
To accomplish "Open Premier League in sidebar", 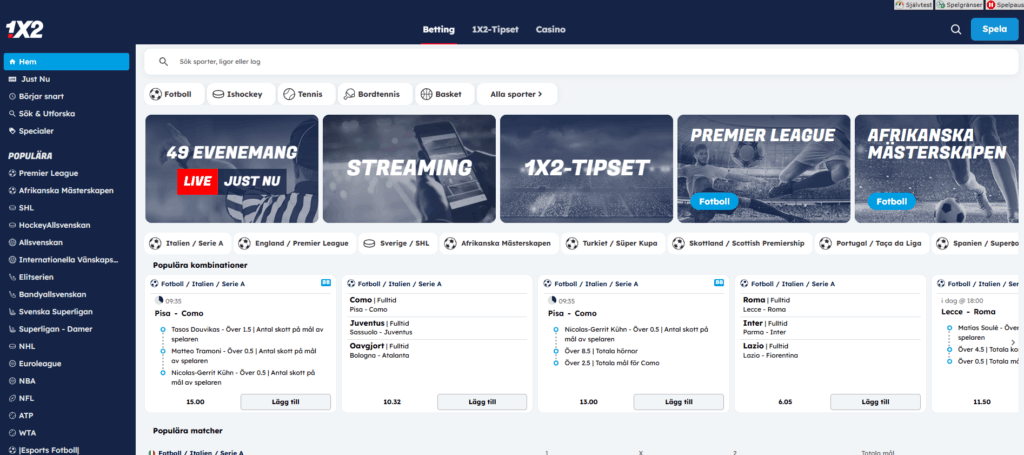I will pos(47,173).
